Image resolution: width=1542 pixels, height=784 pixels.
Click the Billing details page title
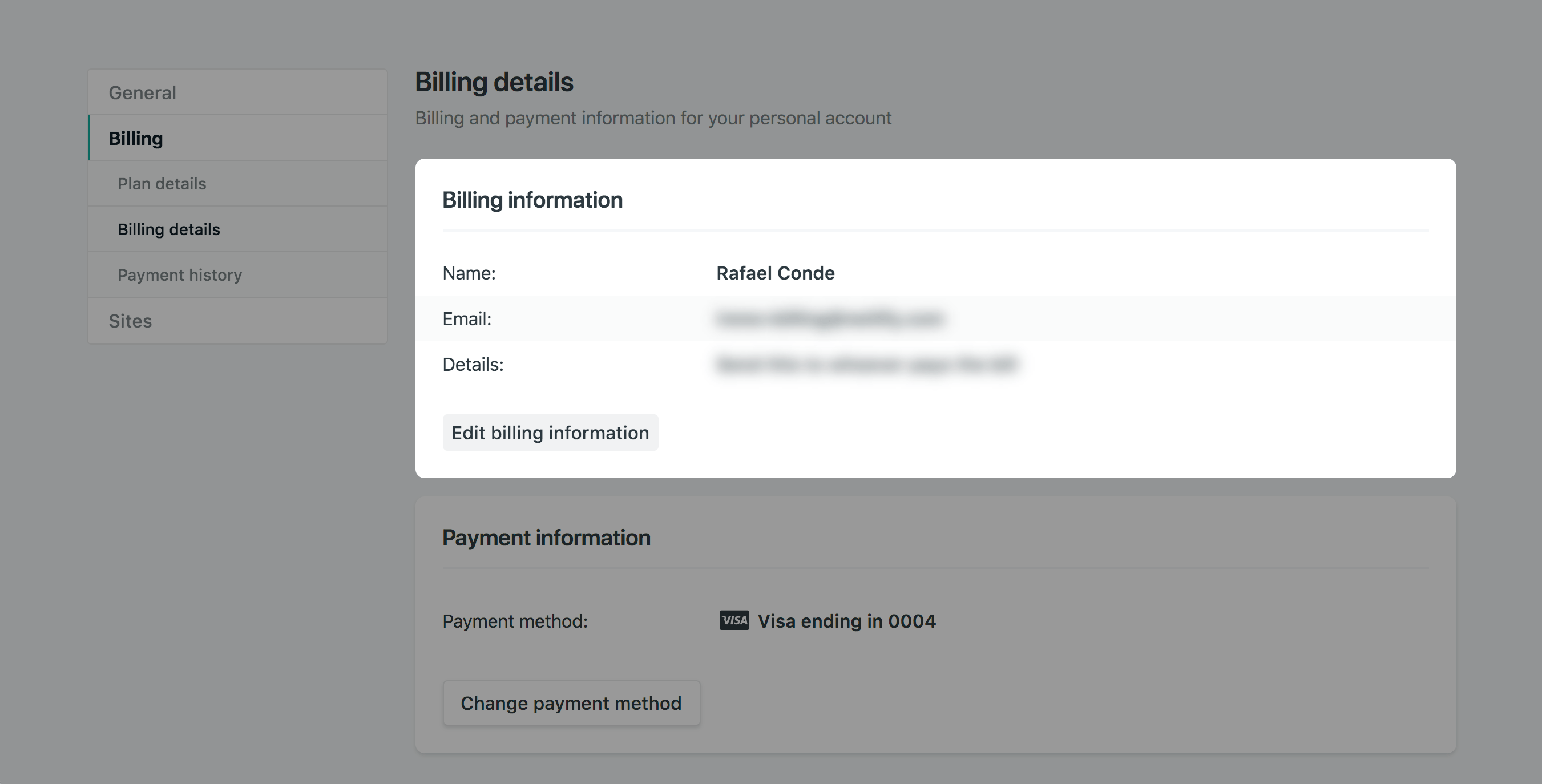click(494, 82)
